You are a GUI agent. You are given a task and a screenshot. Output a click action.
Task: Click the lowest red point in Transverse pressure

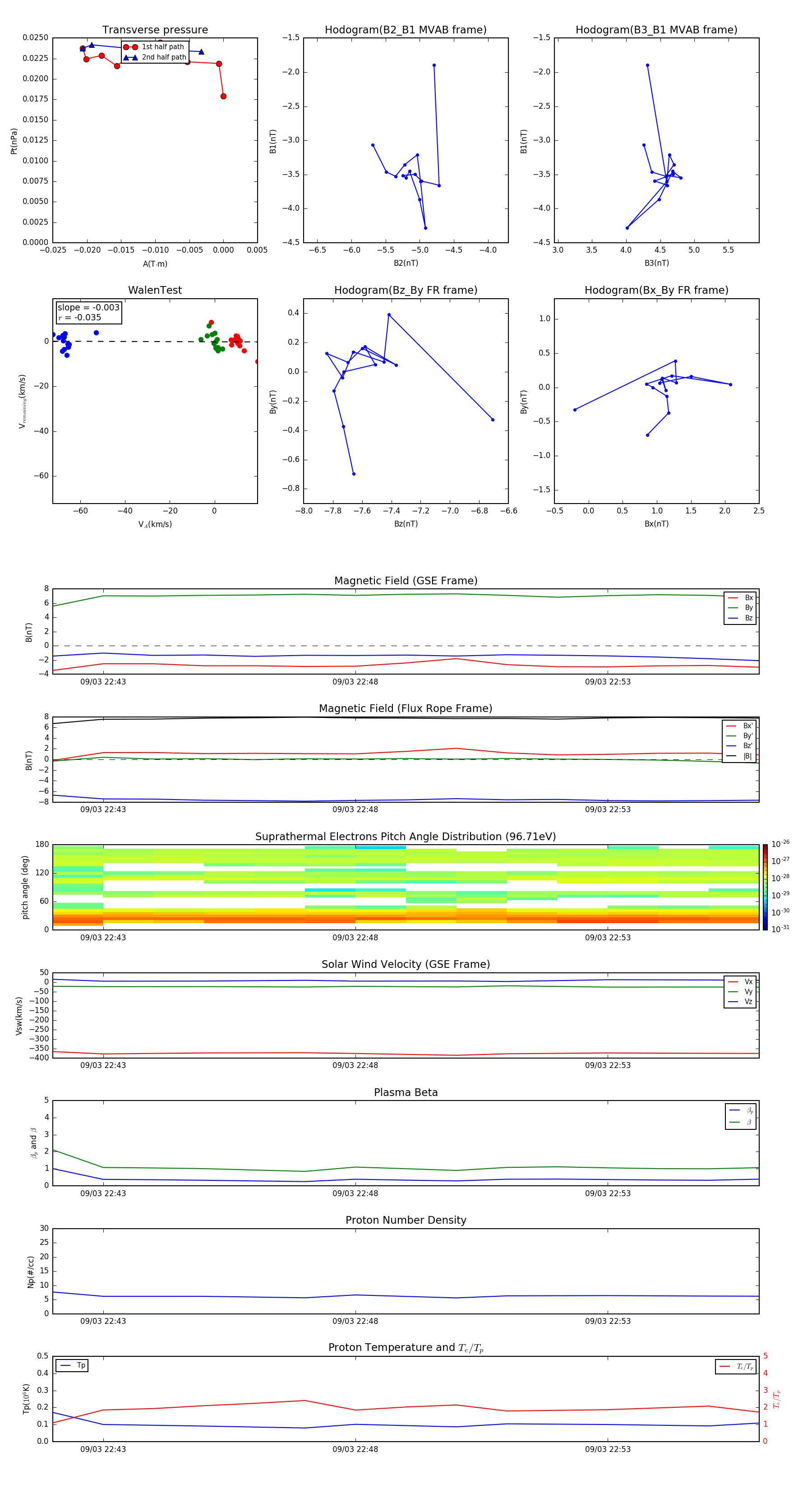click(x=223, y=97)
